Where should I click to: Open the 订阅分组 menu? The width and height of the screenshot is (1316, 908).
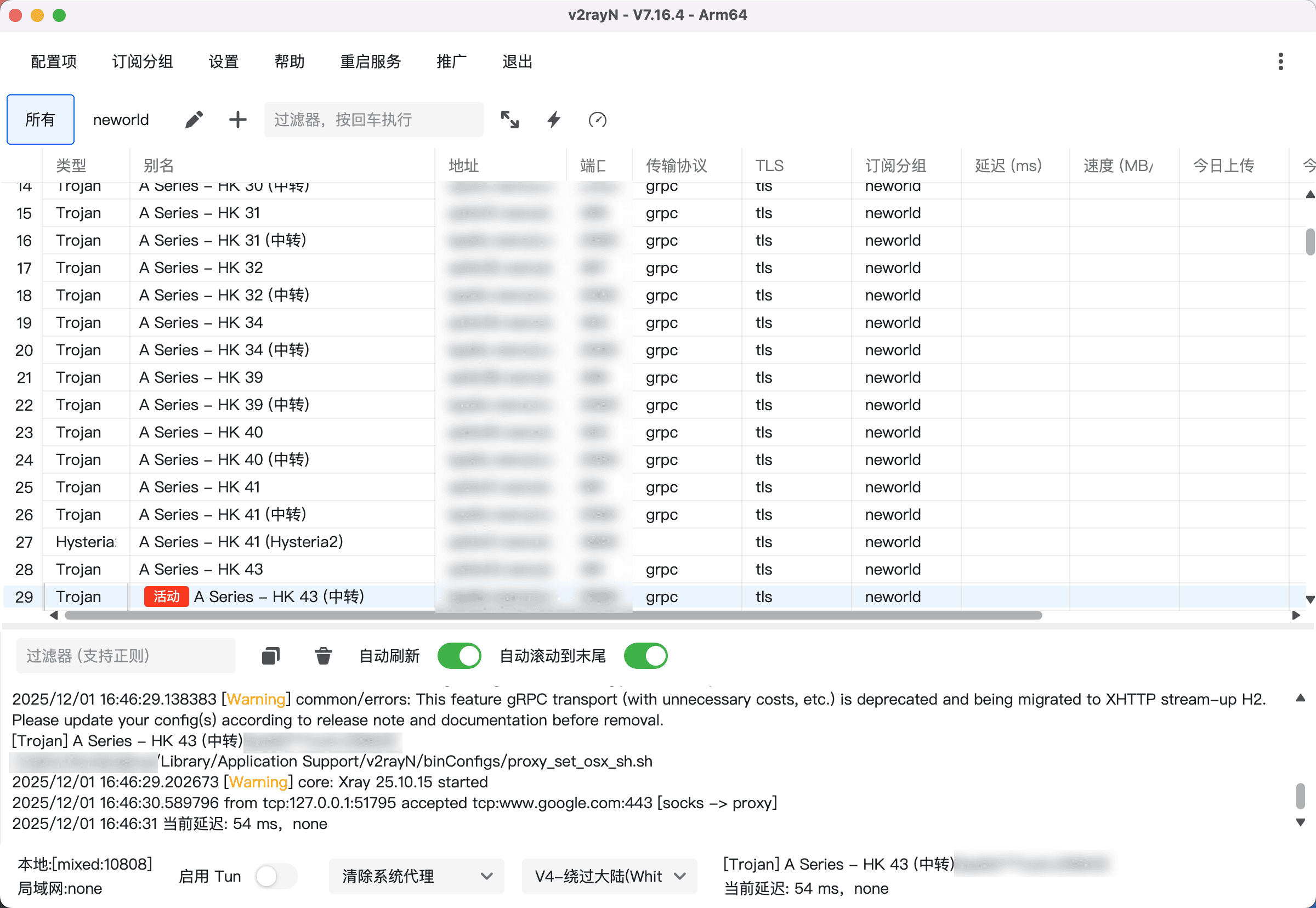[142, 61]
